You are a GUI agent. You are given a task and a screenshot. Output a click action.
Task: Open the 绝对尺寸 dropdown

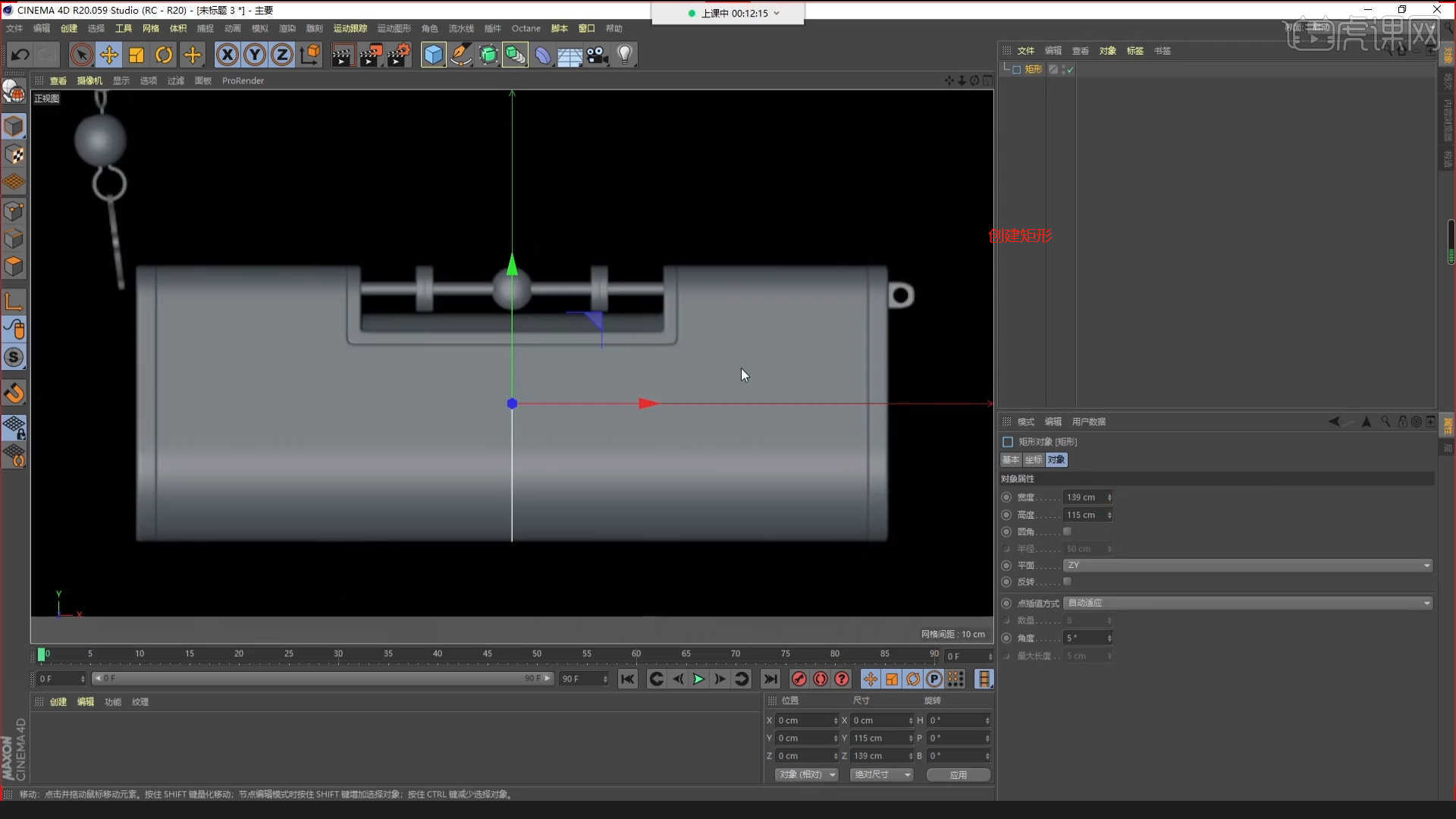pyautogui.click(x=881, y=774)
